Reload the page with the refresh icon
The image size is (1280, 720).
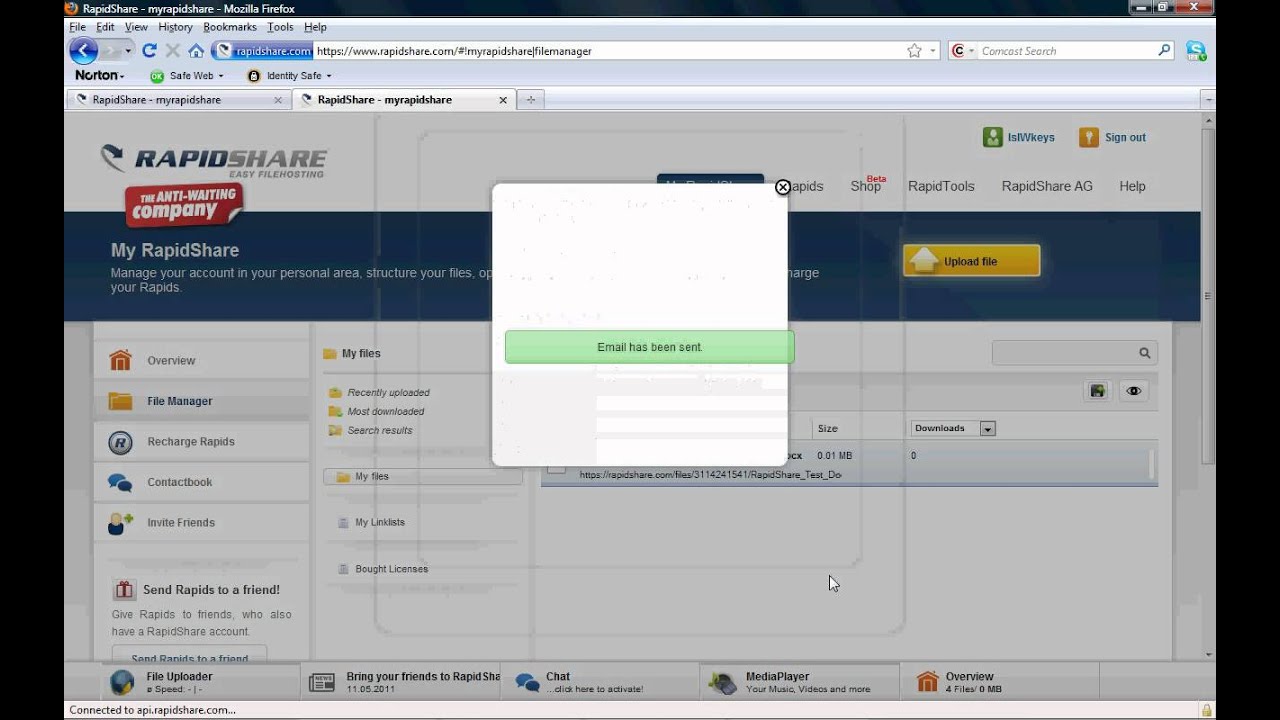(x=149, y=50)
